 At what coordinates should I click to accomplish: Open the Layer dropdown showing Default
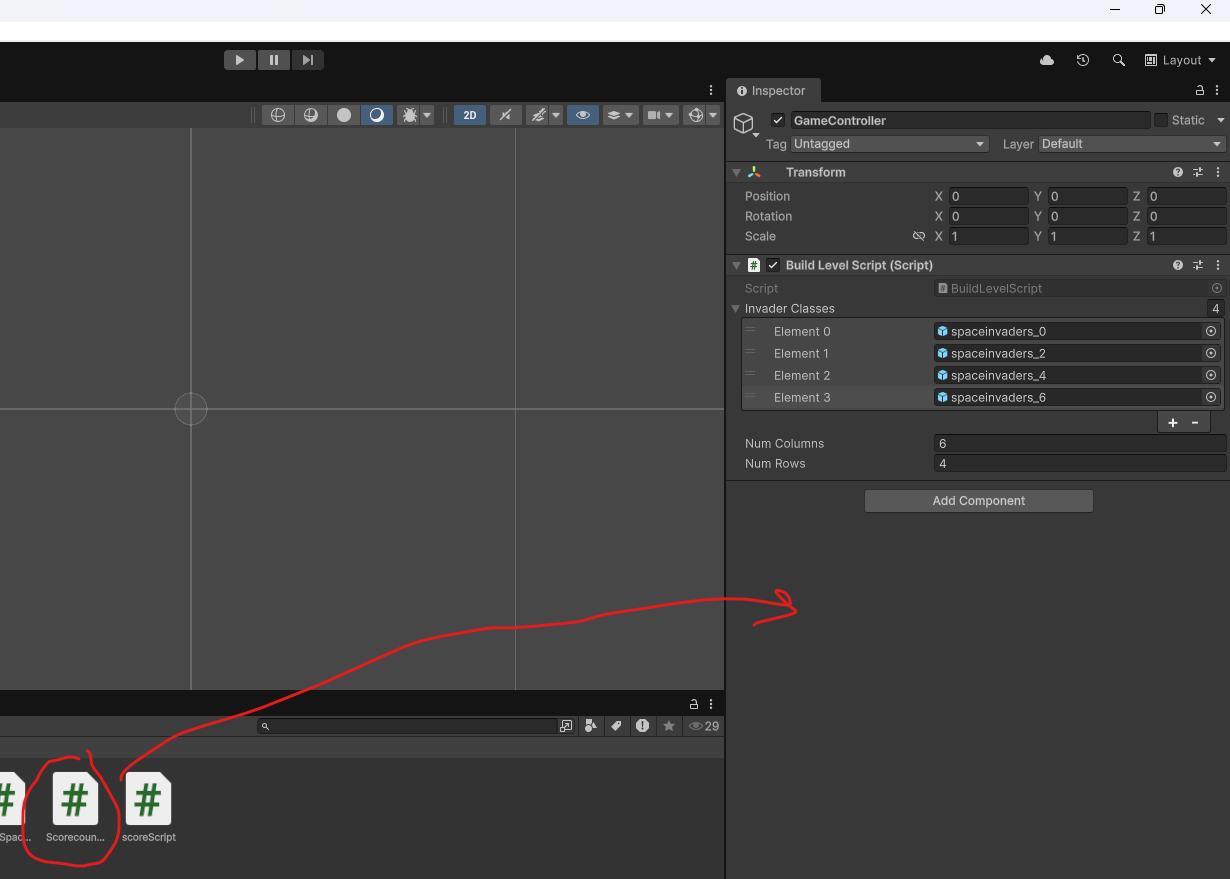pos(1131,144)
